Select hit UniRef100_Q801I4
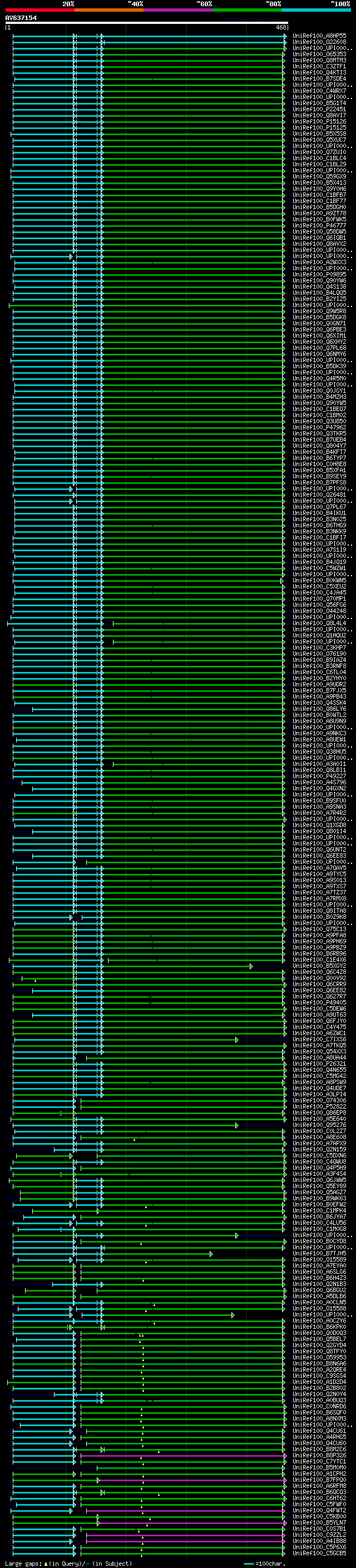The height and width of the screenshot is (1568, 356). 319,831
